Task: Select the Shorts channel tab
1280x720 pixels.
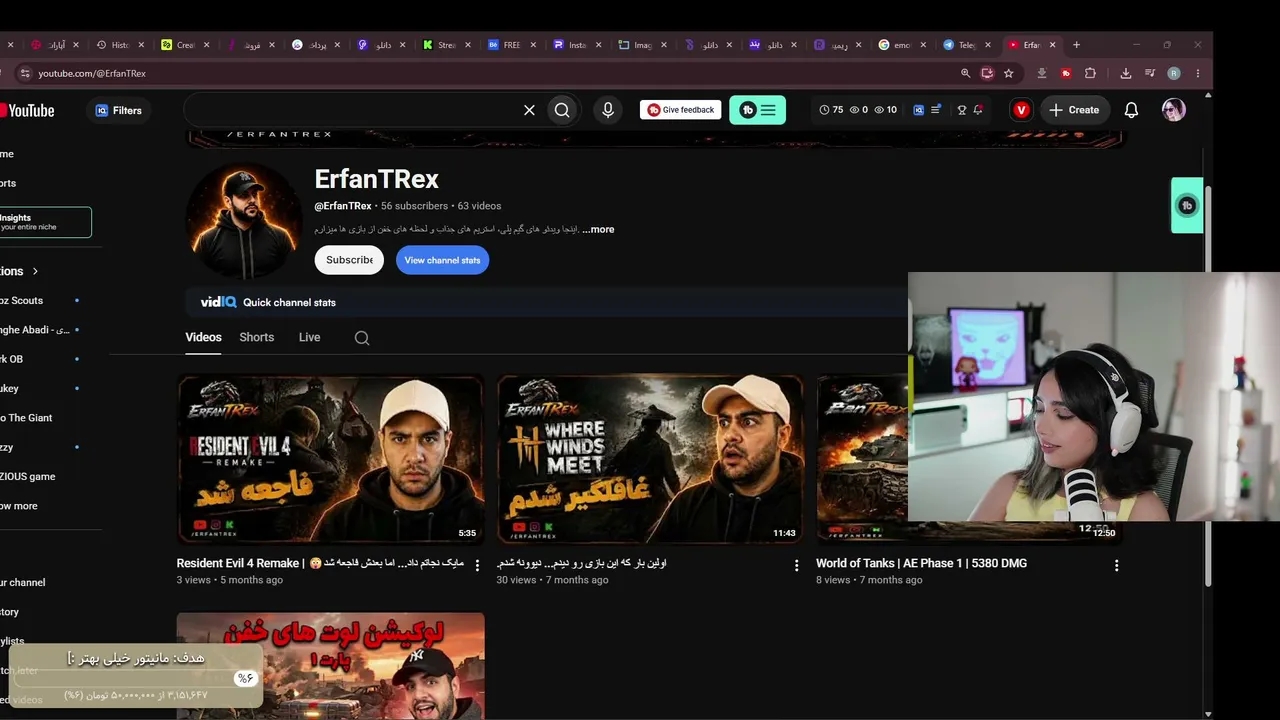Action: click(x=256, y=338)
